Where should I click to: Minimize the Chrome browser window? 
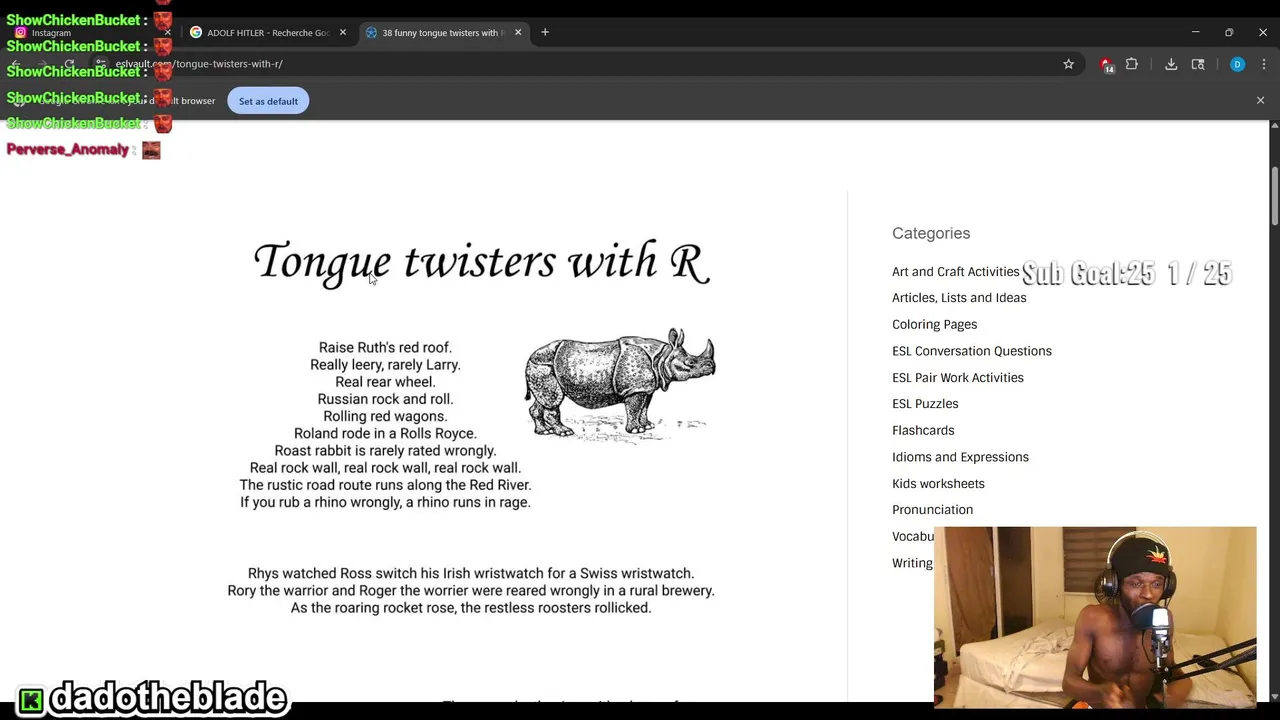[x=1195, y=32]
